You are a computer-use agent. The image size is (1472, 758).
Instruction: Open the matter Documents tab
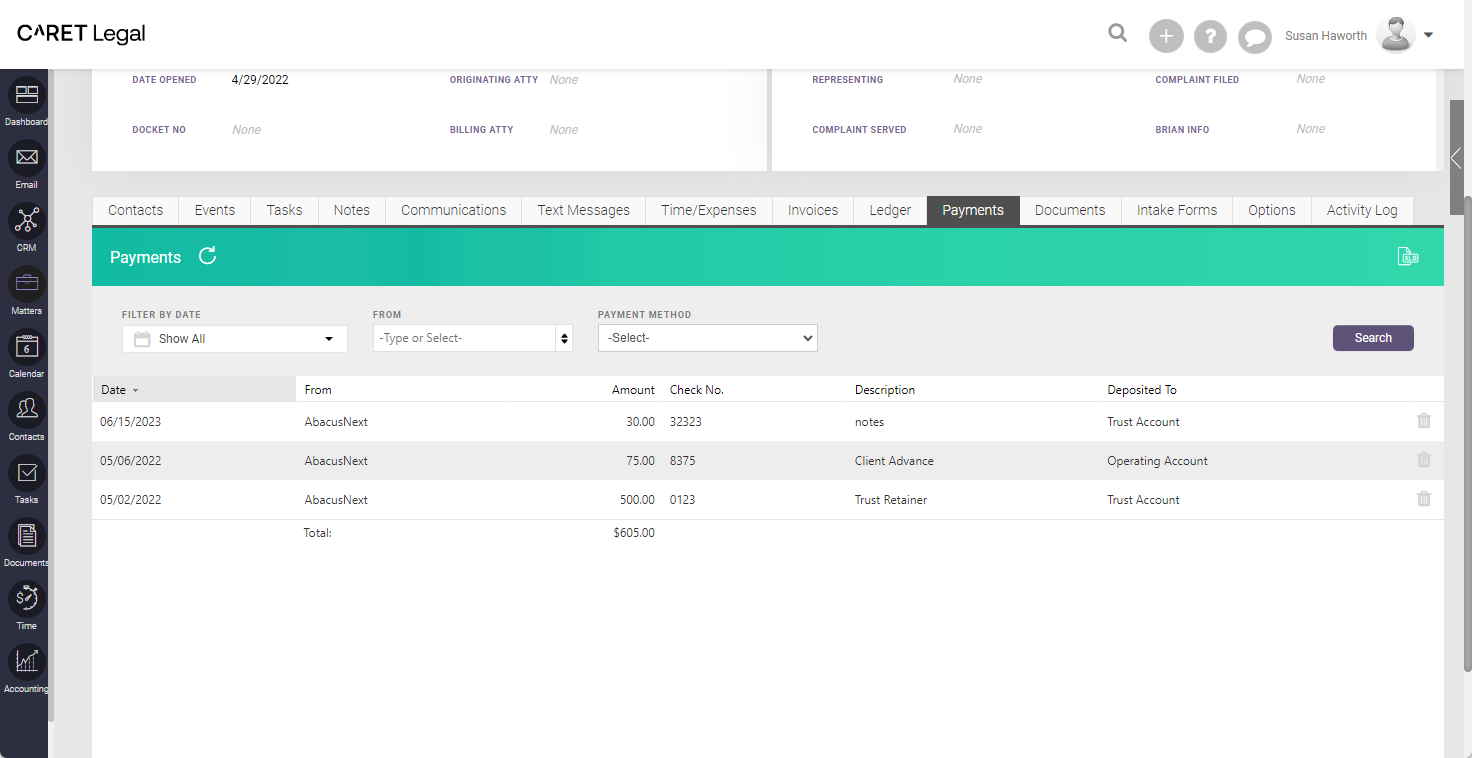point(1070,210)
